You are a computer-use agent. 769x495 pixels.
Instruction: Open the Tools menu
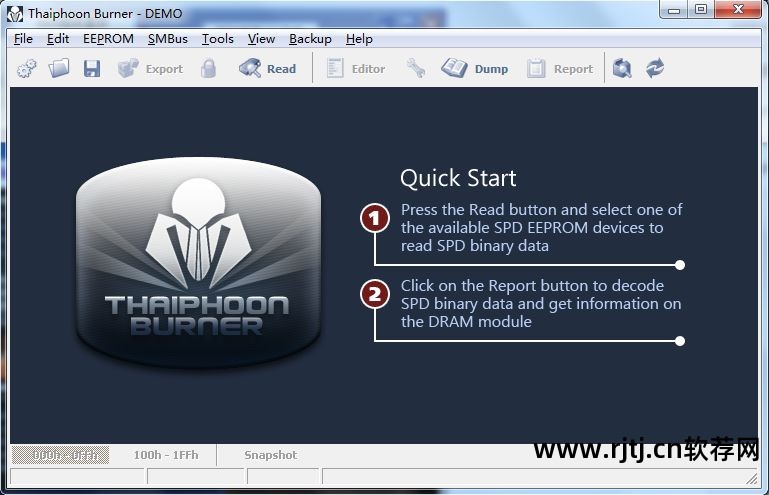[x=218, y=39]
